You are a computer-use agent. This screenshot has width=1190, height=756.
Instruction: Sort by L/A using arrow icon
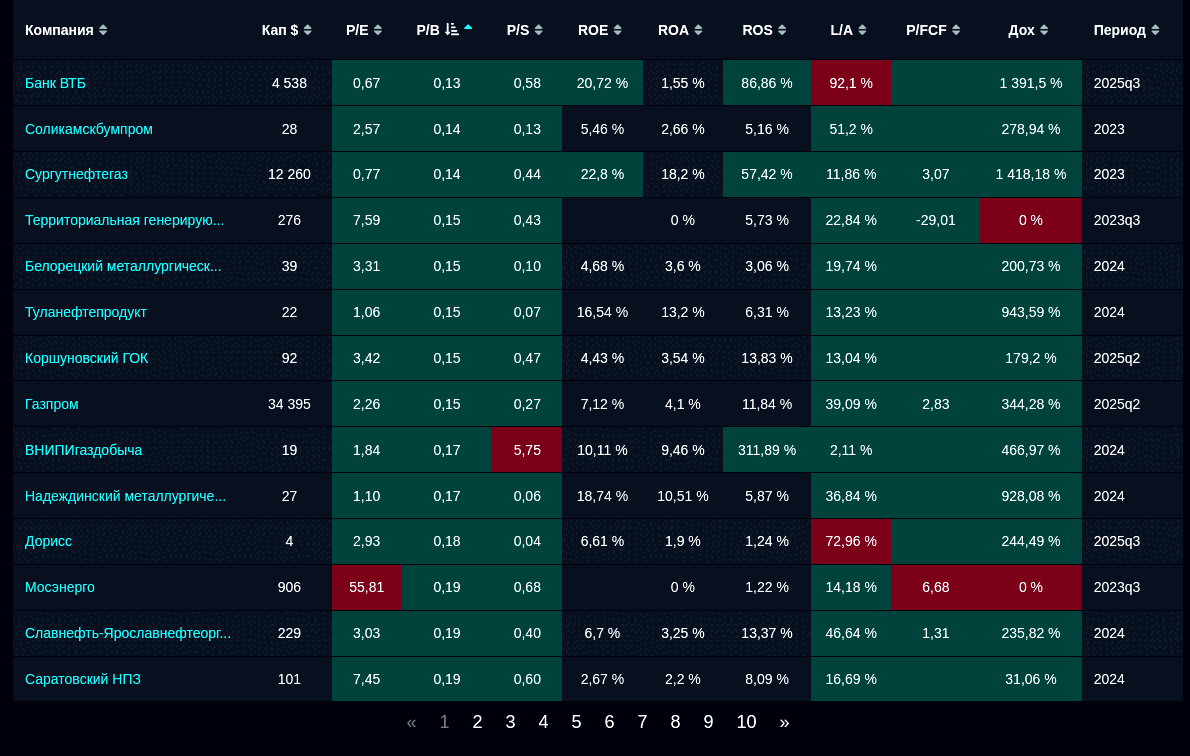click(x=862, y=30)
